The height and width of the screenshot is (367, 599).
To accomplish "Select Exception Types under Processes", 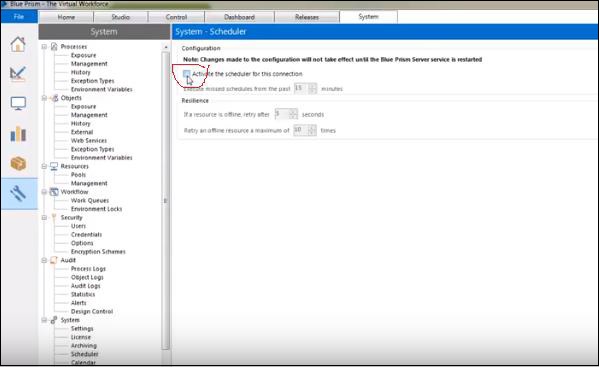I will click(x=92, y=81).
